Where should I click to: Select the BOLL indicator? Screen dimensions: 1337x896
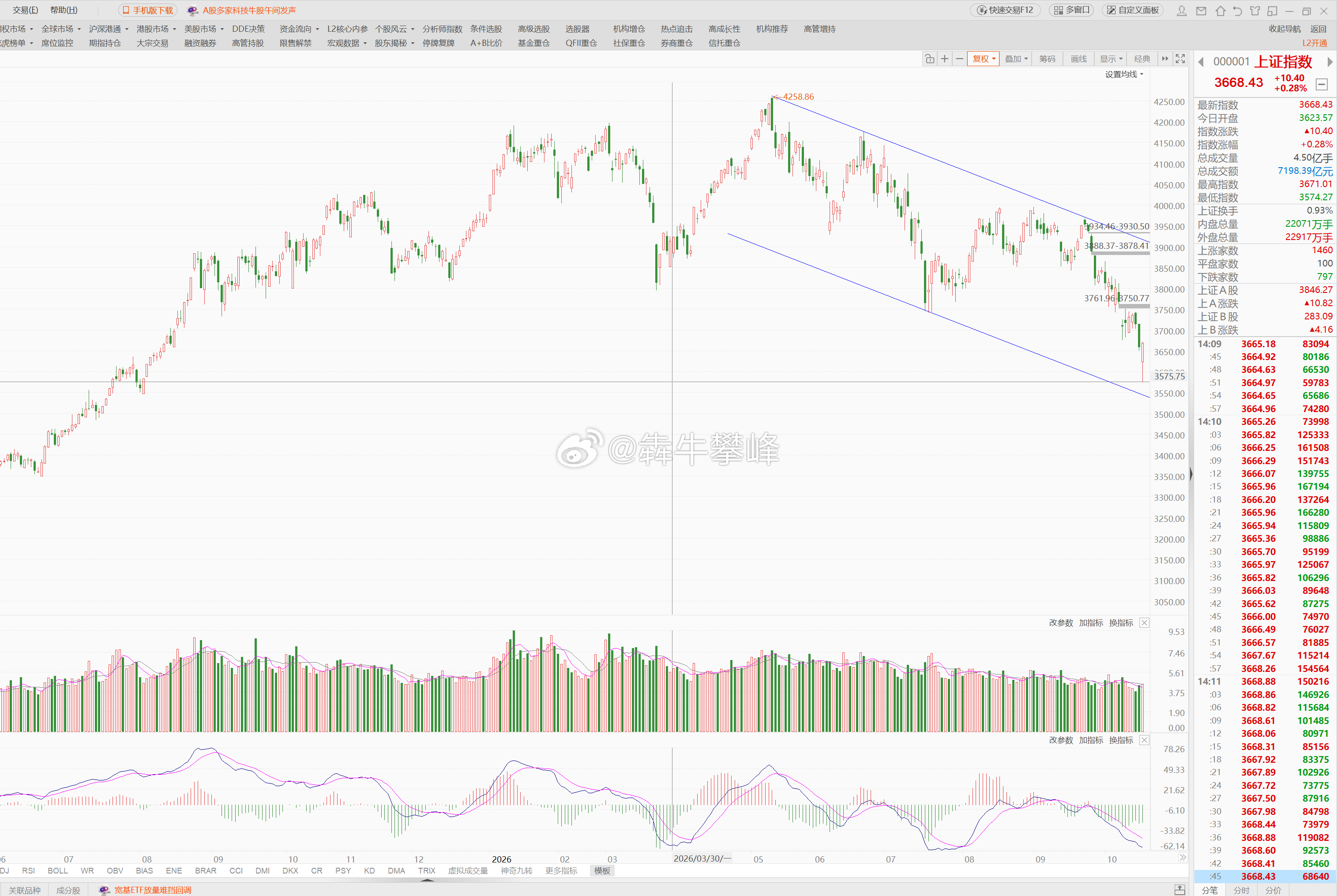pos(58,871)
